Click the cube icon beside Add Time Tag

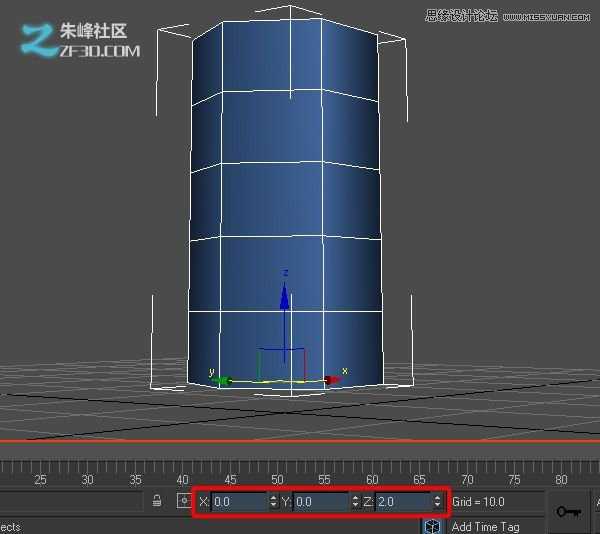coord(433,527)
